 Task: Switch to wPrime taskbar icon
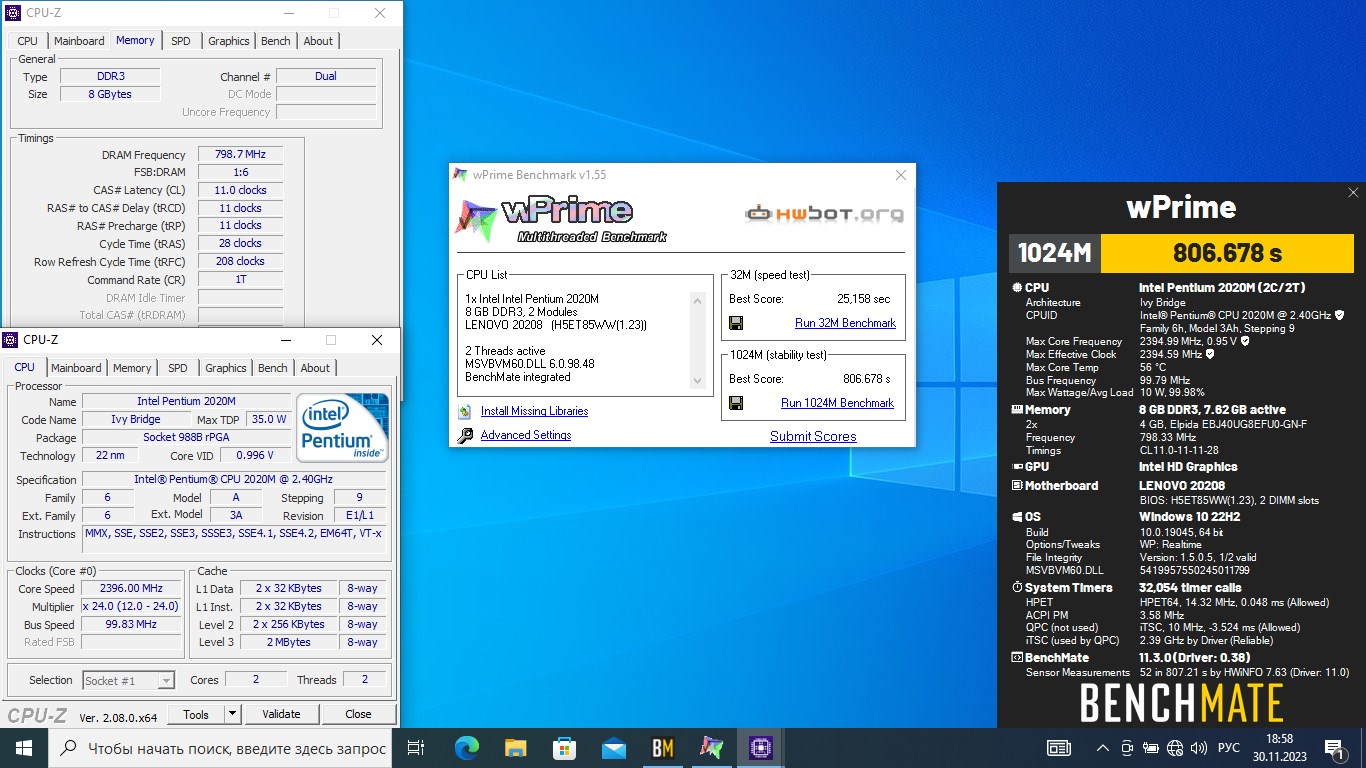click(711, 747)
